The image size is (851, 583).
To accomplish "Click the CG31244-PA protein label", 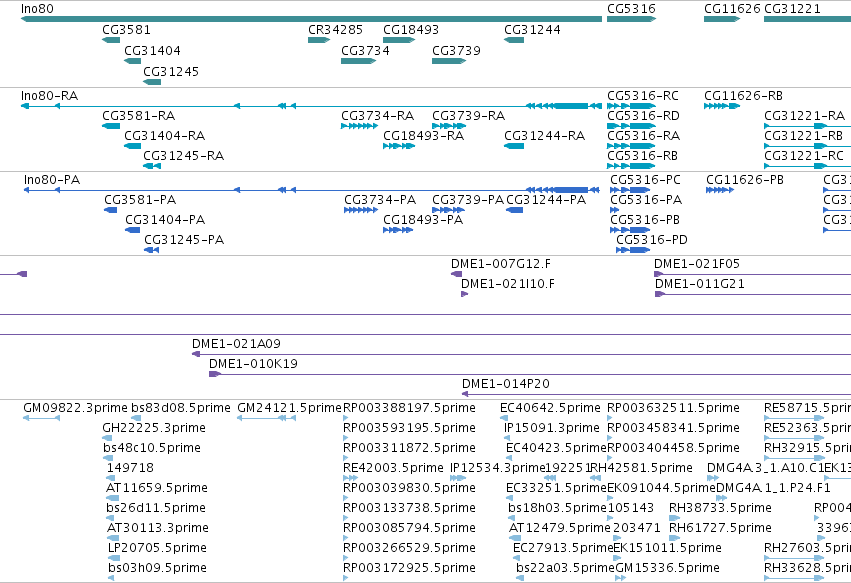I will coord(546,200).
